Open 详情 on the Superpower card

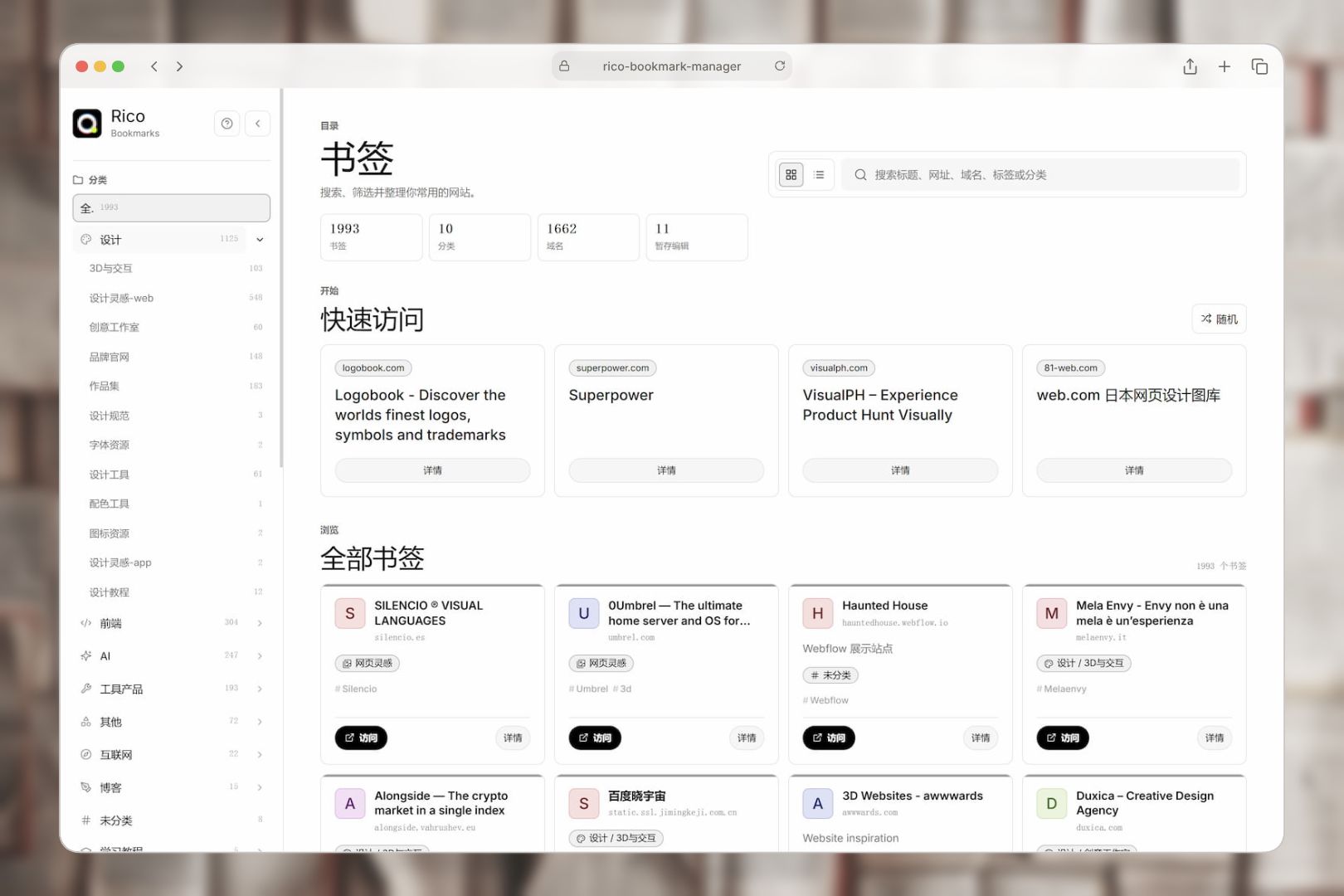point(666,470)
